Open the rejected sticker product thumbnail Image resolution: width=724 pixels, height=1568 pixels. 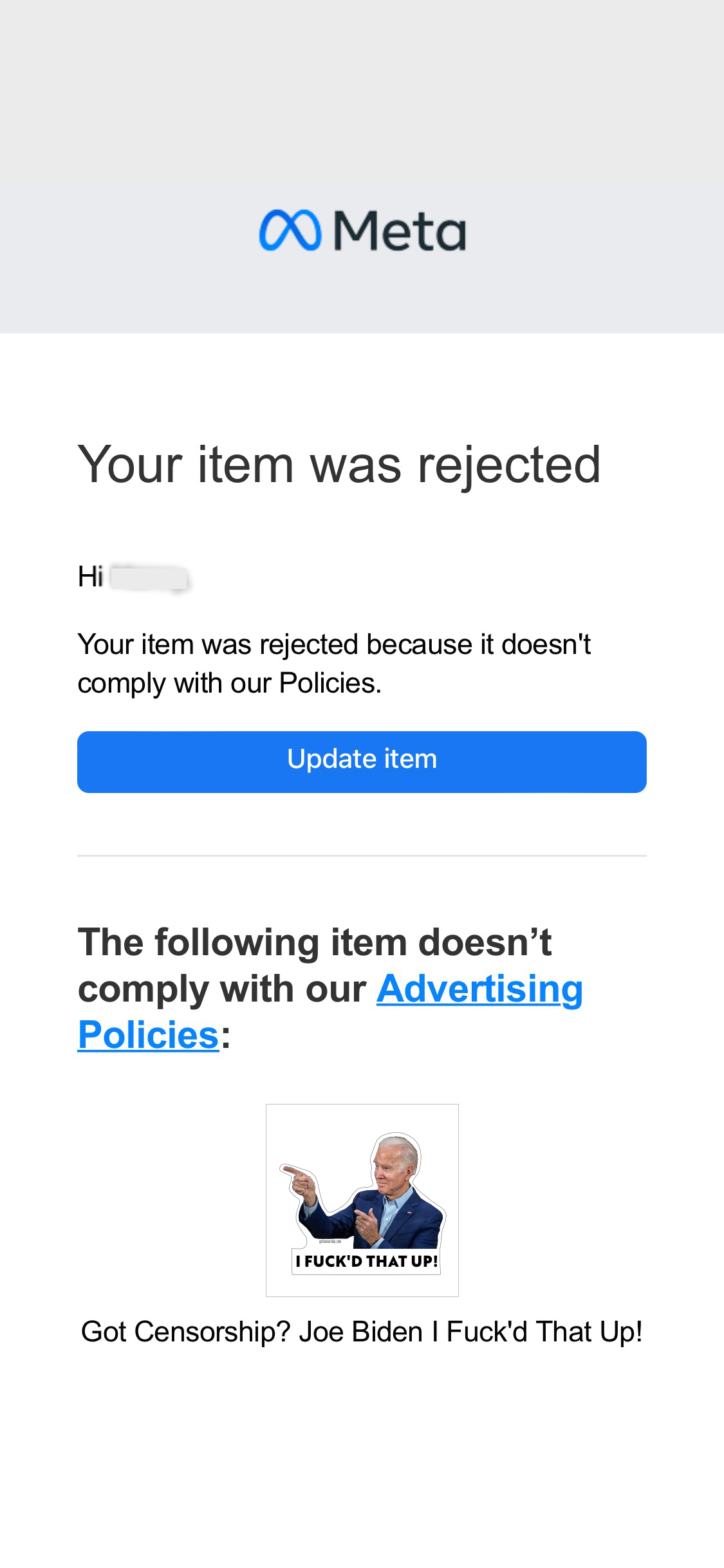[x=362, y=1200]
